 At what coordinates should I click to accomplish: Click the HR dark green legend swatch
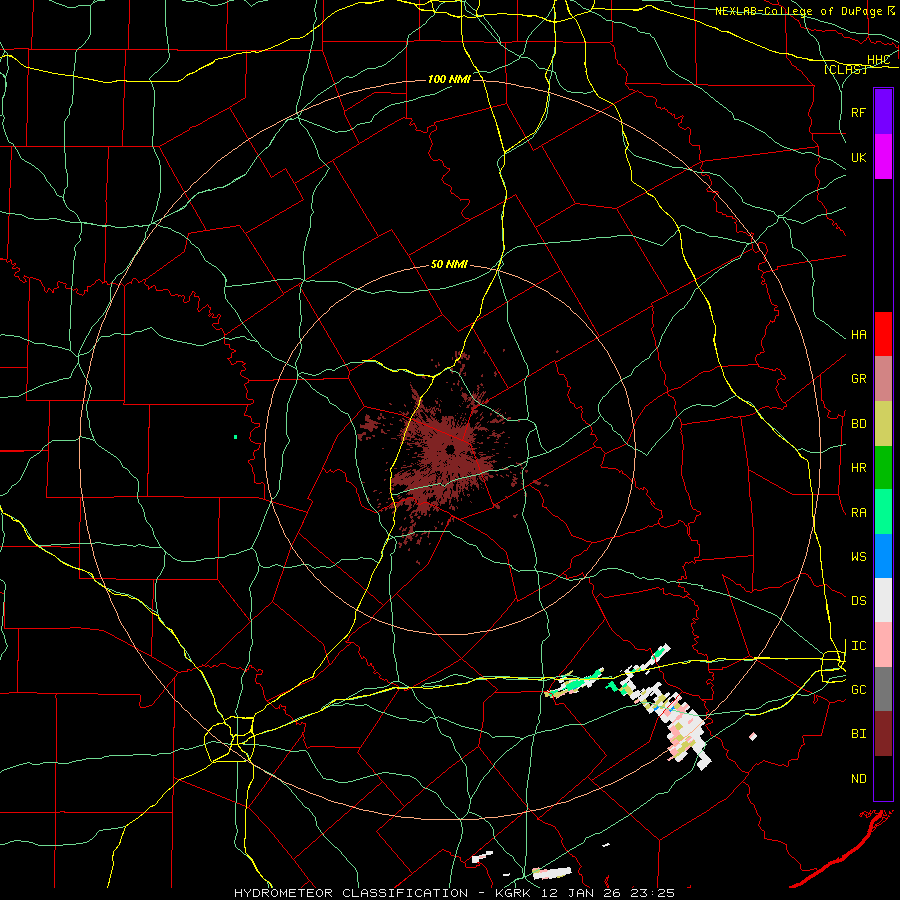(883, 468)
